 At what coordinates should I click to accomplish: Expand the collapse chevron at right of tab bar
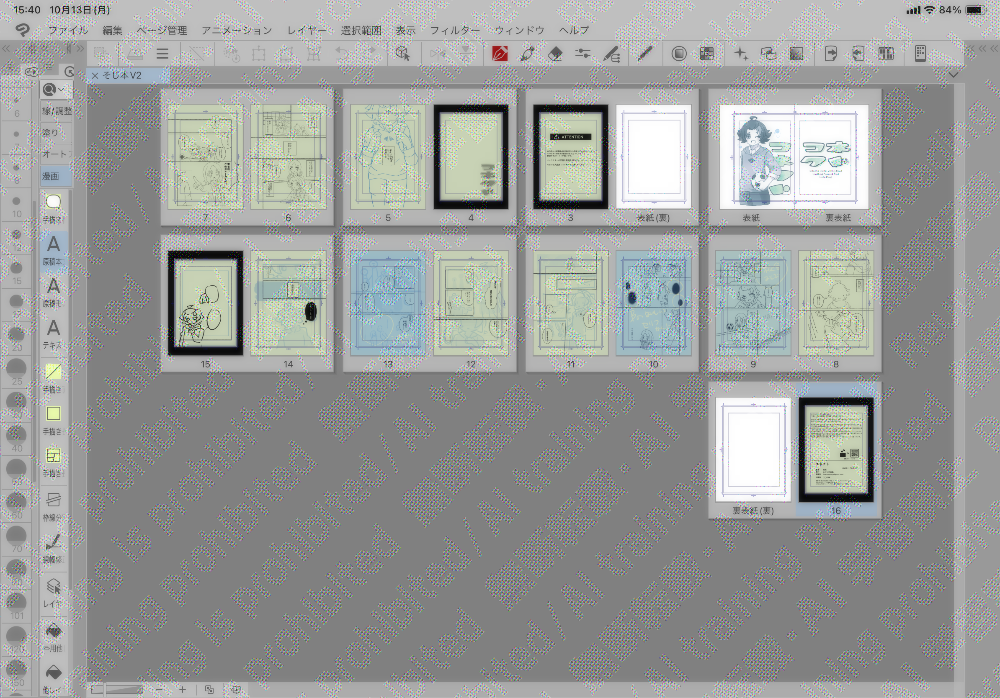click(x=954, y=75)
